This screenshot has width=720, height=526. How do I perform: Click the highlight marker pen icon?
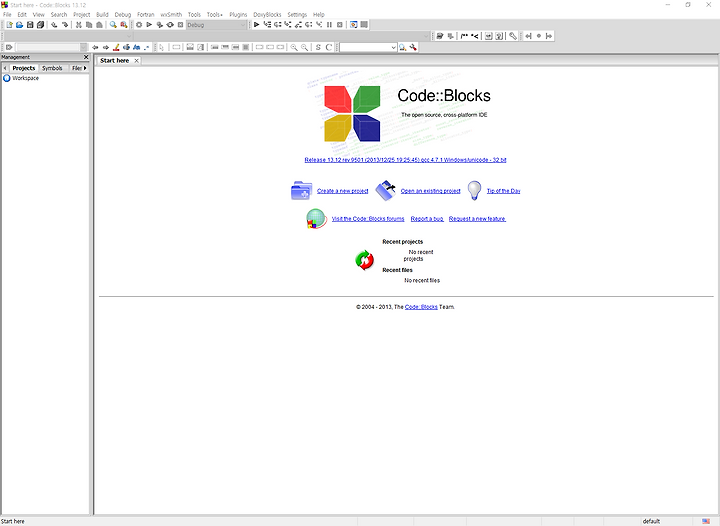pyautogui.click(x=116, y=47)
